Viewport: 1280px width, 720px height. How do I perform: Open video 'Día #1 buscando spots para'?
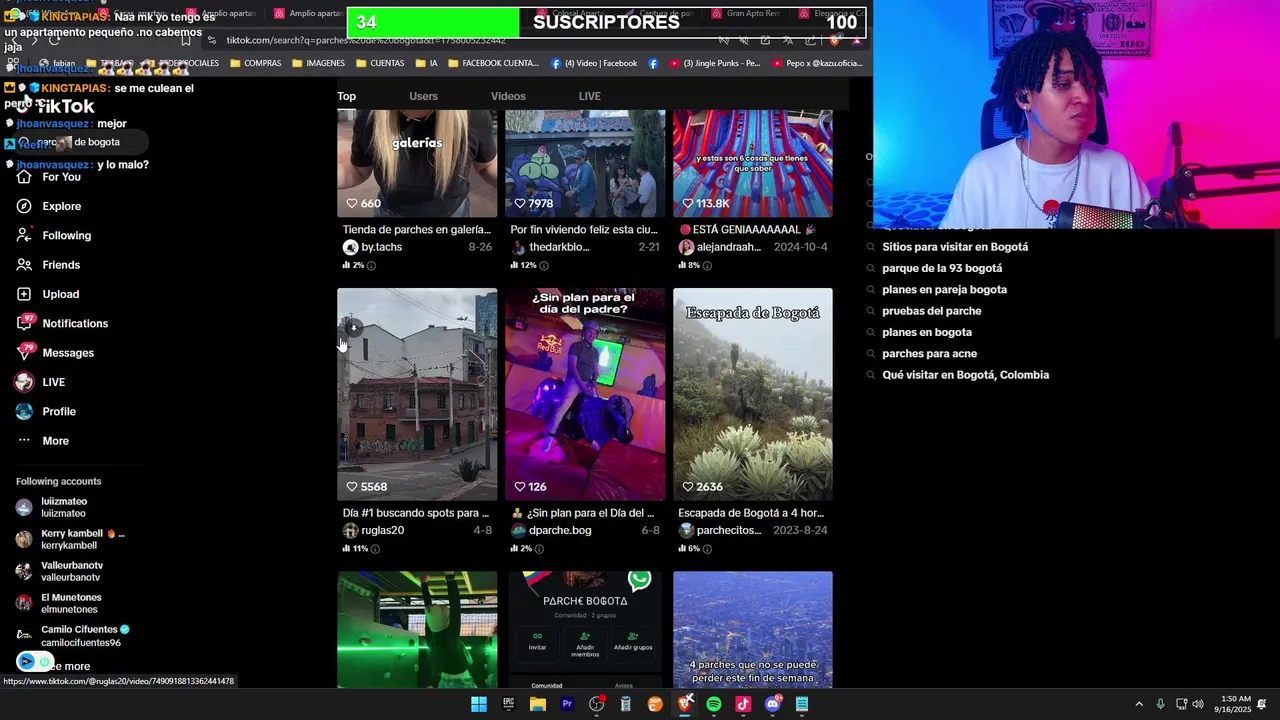tap(417, 394)
